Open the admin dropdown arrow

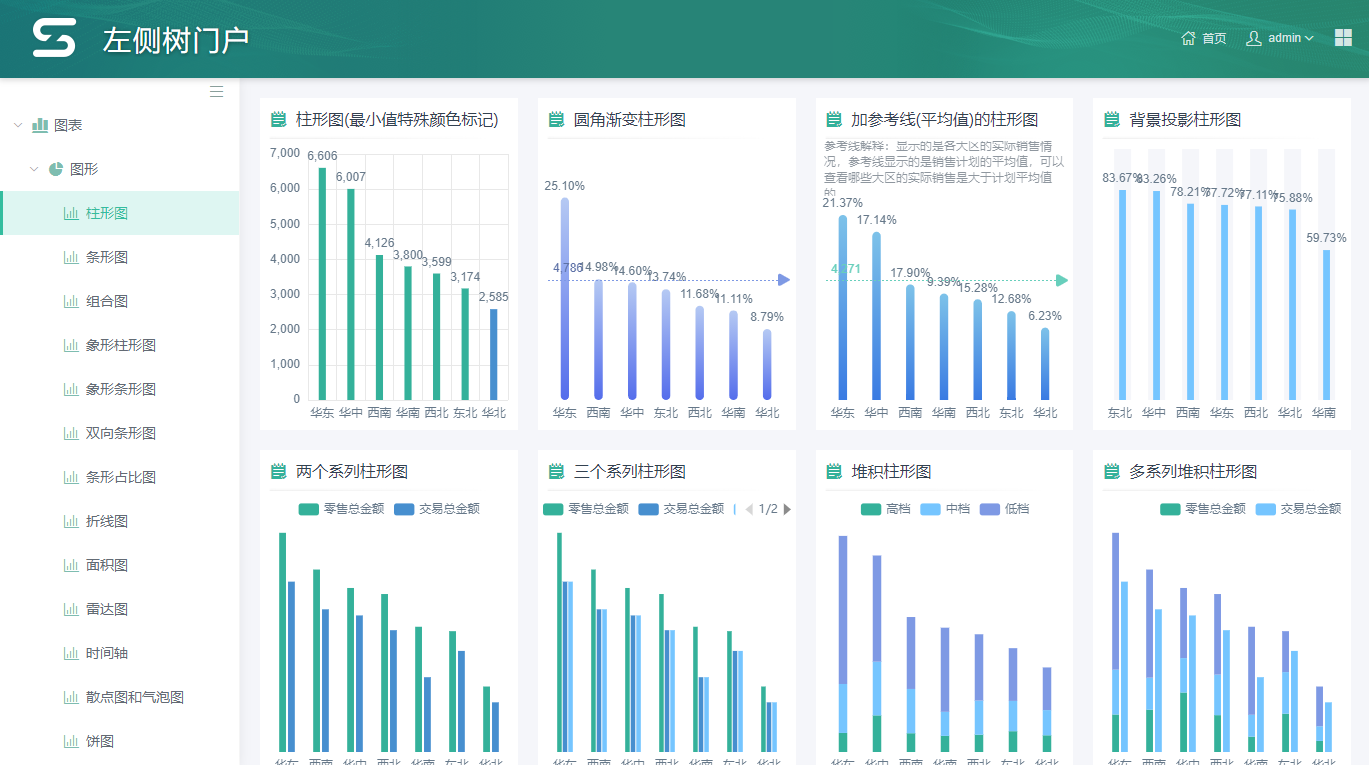tap(1309, 38)
